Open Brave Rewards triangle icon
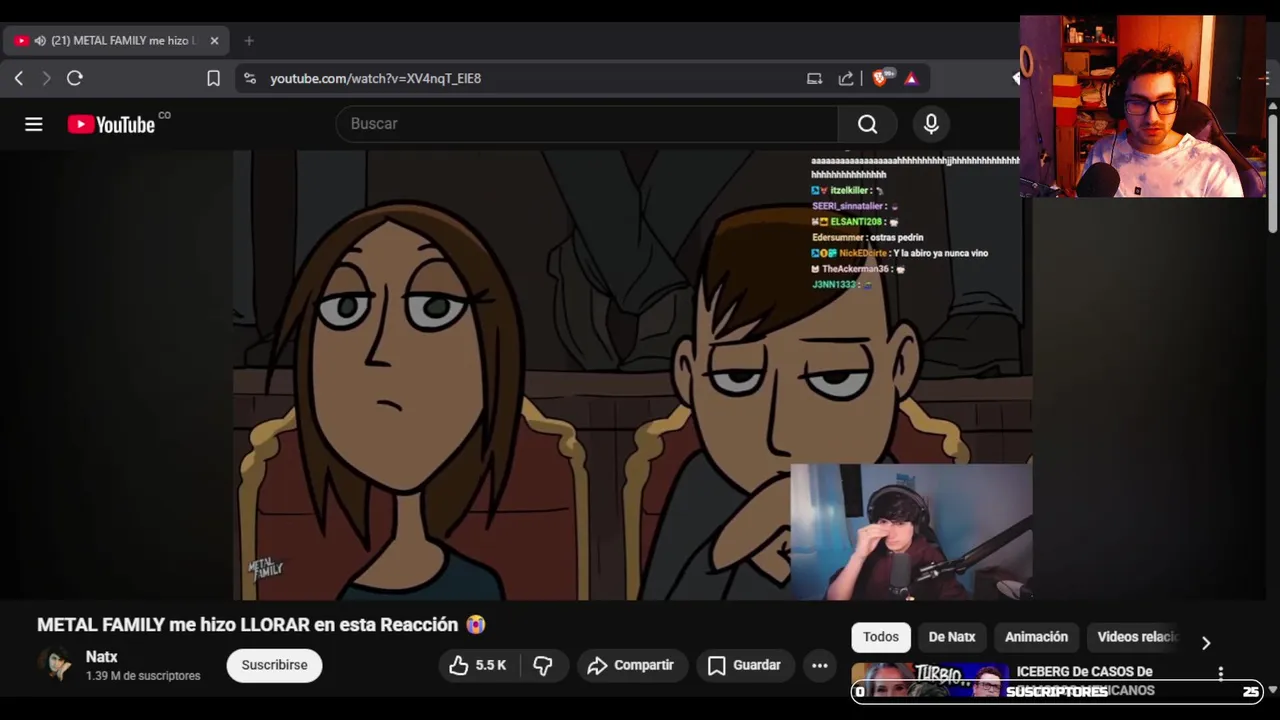The image size is (1280, 720). click(911, 78)
